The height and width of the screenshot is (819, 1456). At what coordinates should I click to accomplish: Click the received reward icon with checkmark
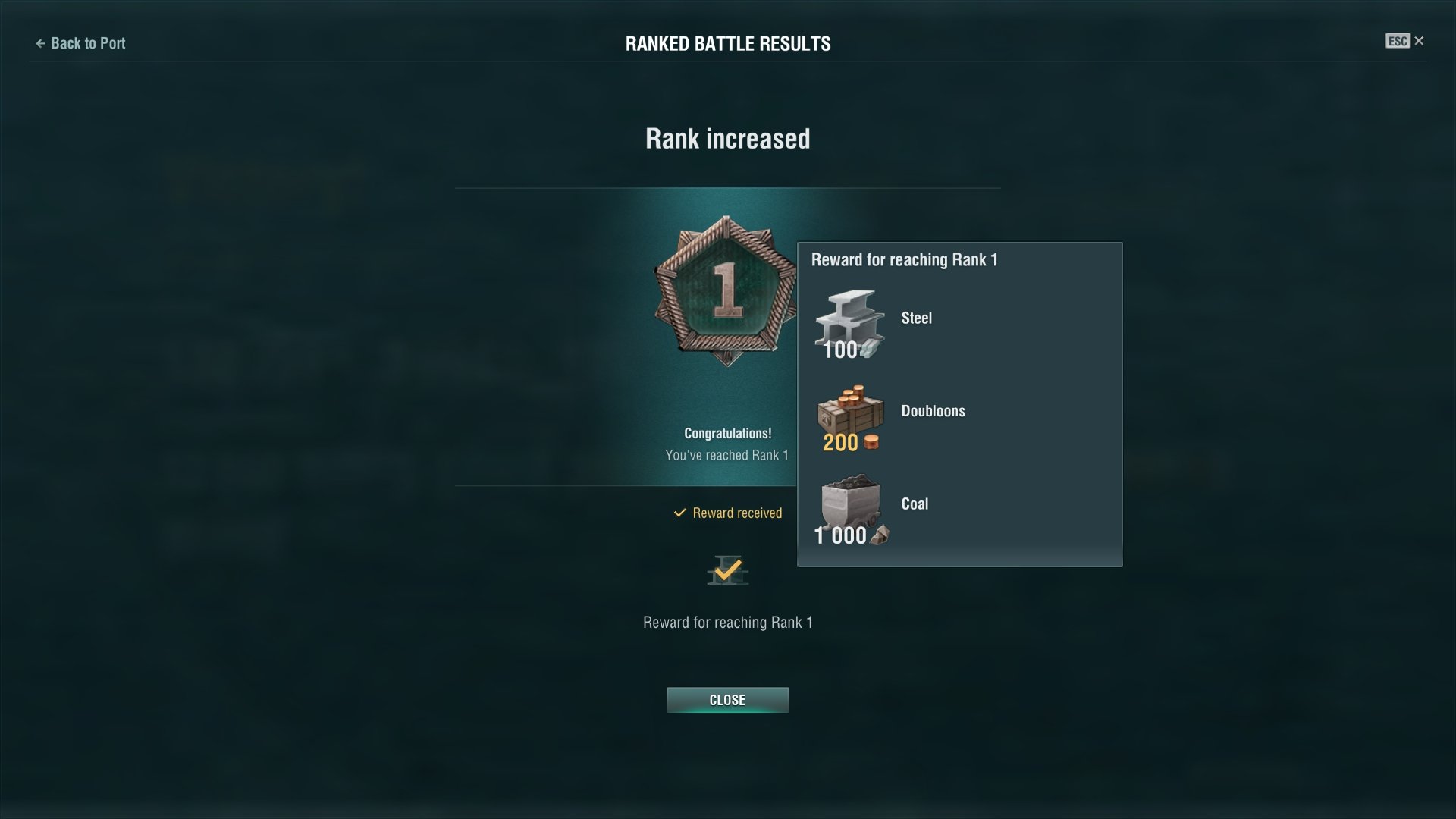coord(728,571)
